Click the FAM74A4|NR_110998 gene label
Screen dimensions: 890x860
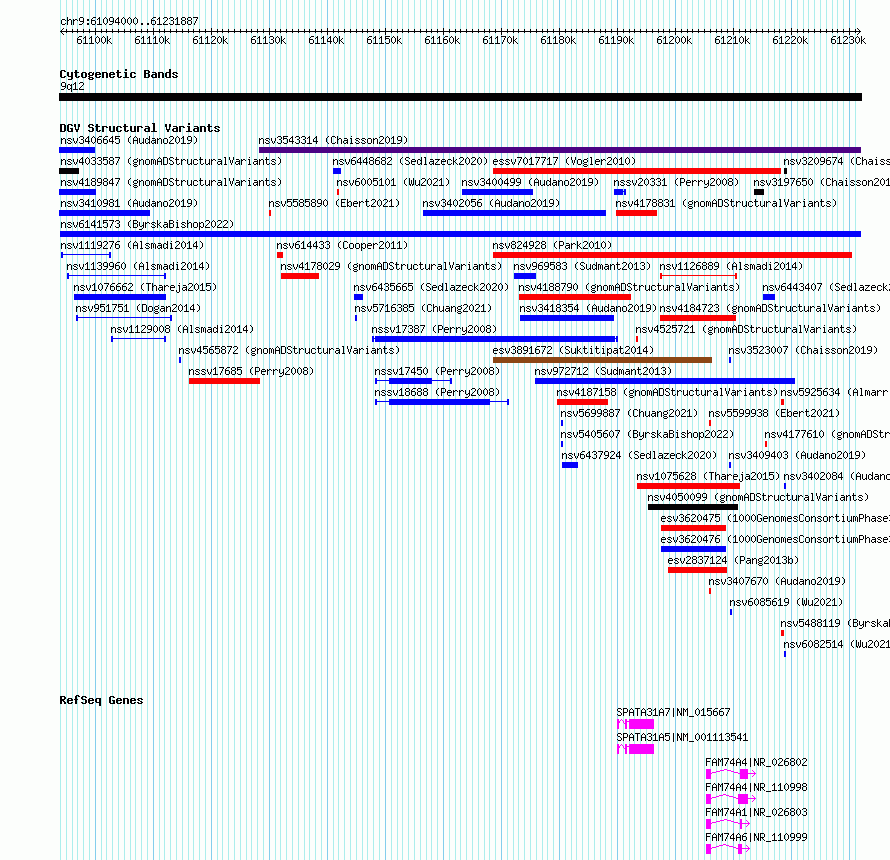[x=756, y=787]
